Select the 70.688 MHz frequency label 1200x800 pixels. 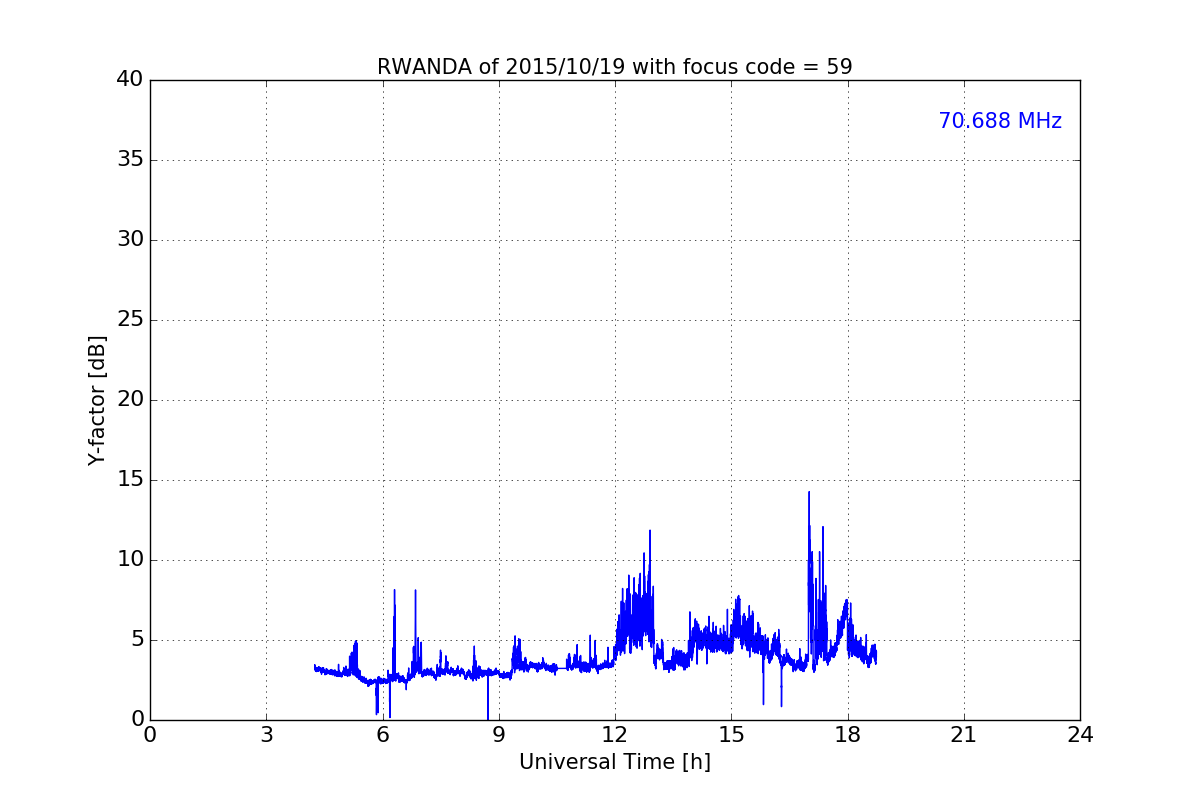point(1000,121)
